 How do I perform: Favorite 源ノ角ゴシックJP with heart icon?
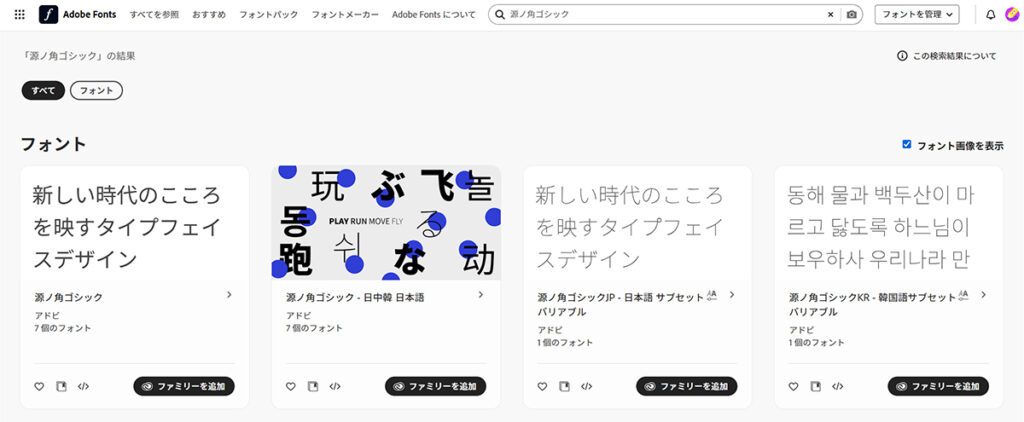click(x=542, y=387)
